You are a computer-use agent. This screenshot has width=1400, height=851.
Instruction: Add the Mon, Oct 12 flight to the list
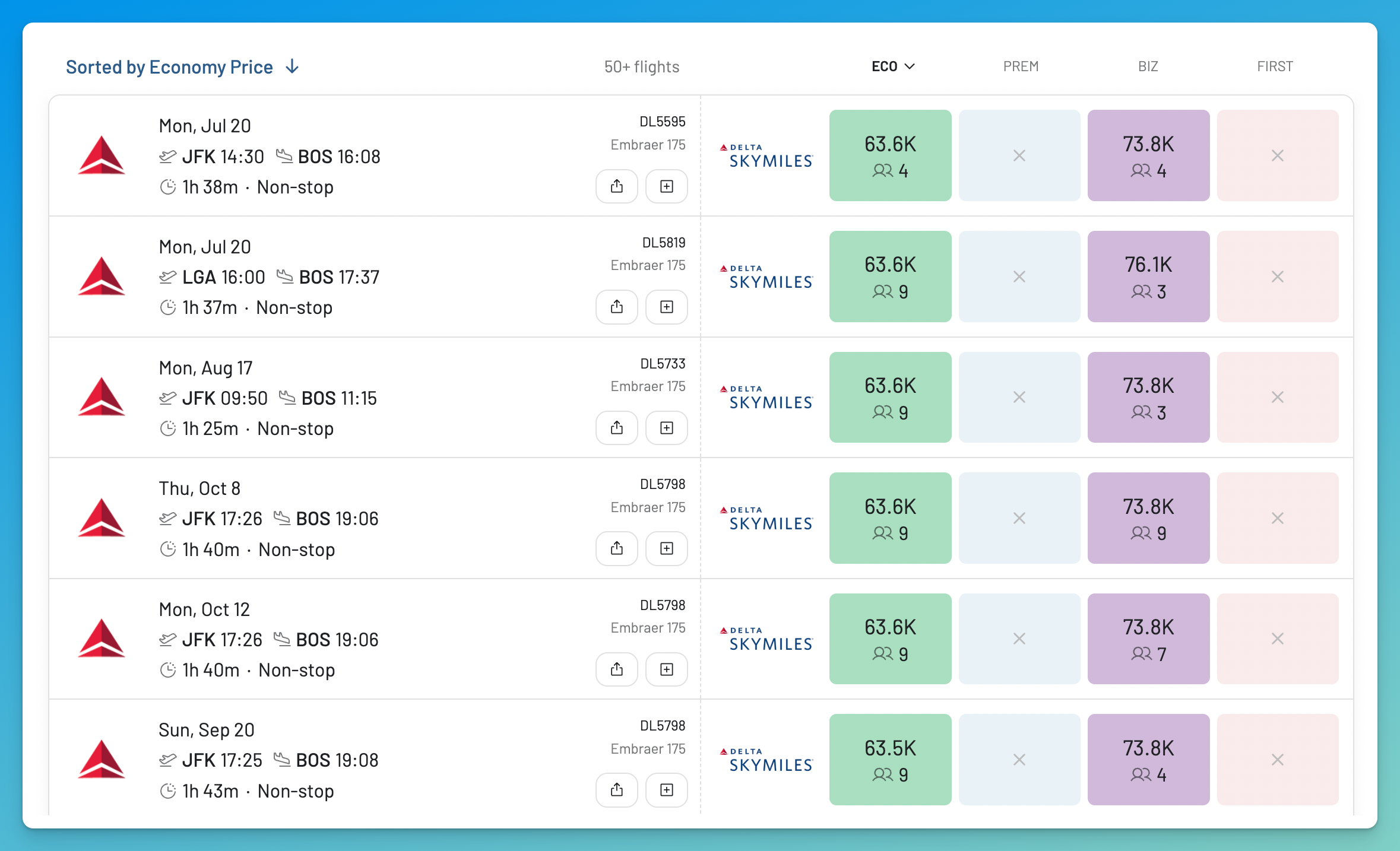tap(667, 669)
